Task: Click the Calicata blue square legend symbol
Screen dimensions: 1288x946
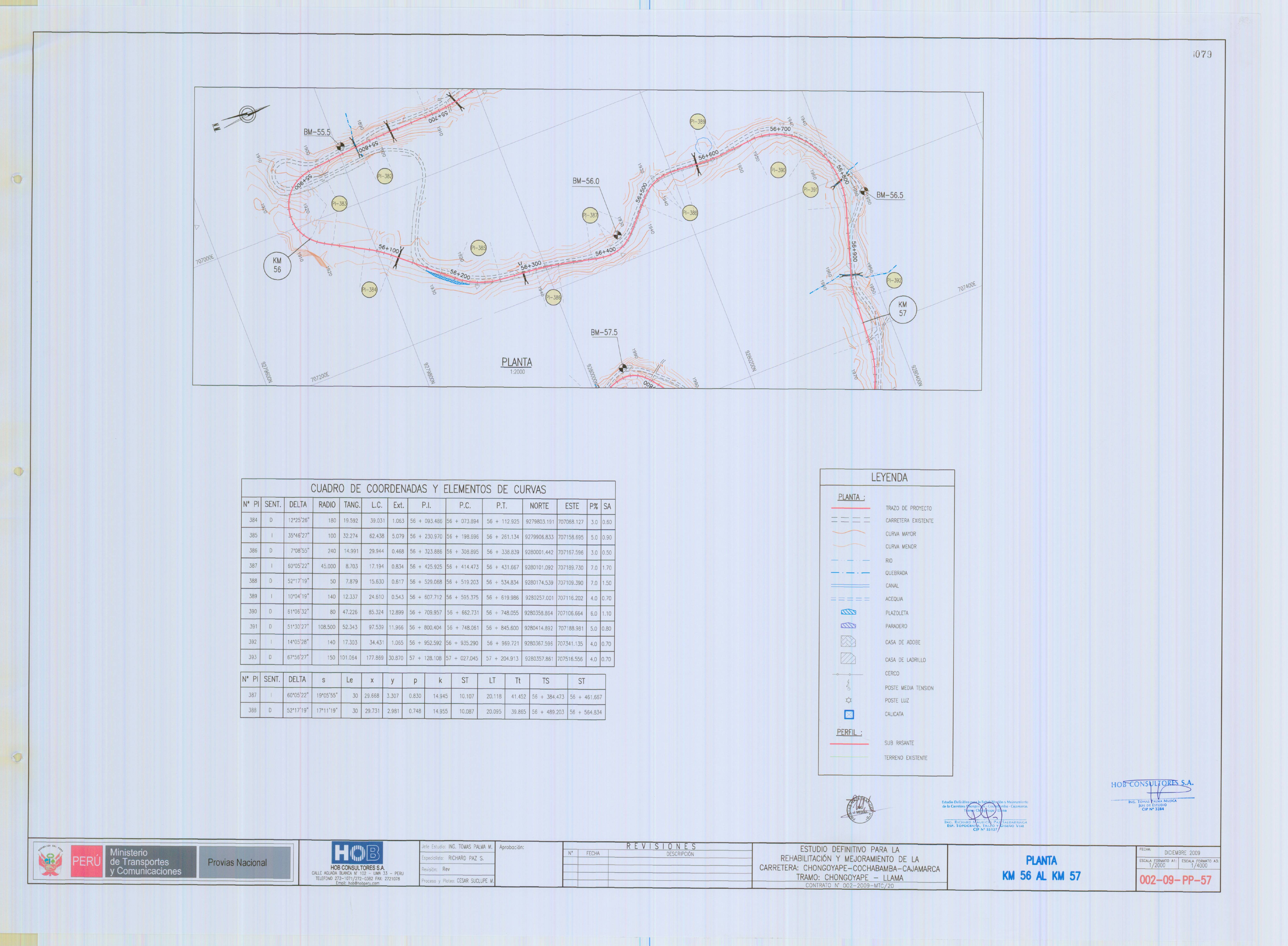Action: pyautogui.click(x=849, y=714)
